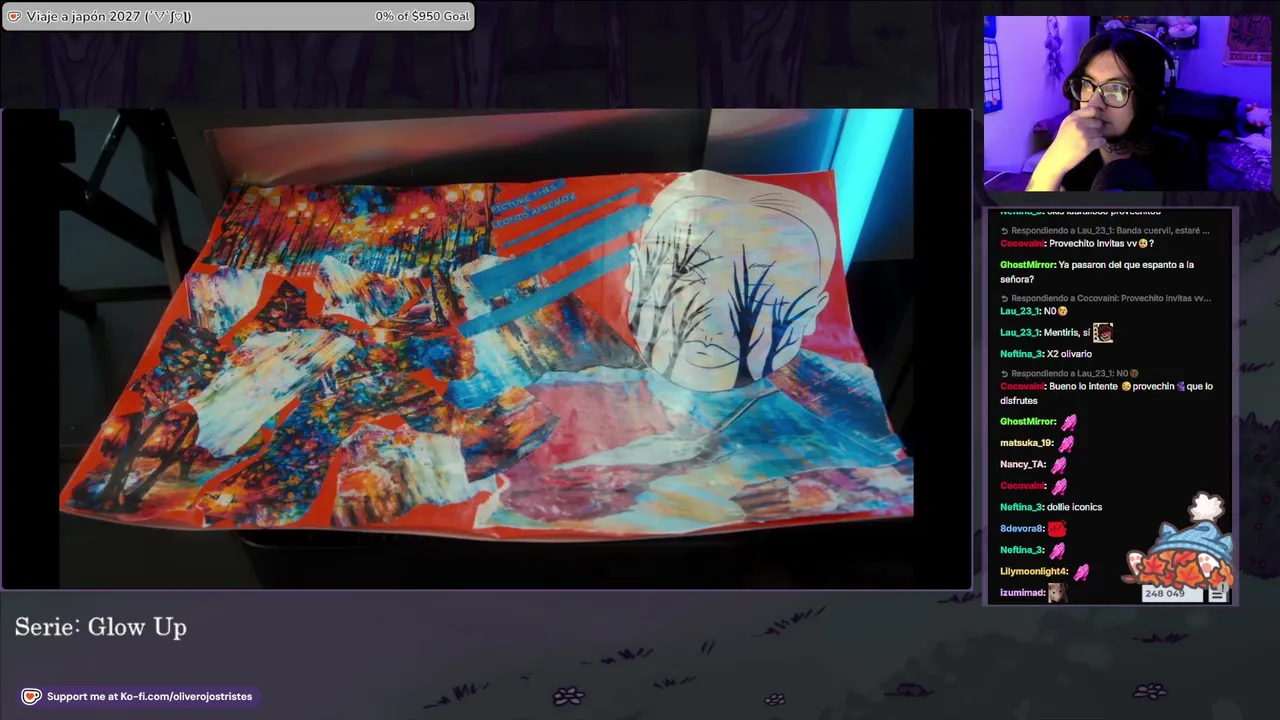Click the Serie: Glow Up caption
1280x720 pixels.
[101, 627]
